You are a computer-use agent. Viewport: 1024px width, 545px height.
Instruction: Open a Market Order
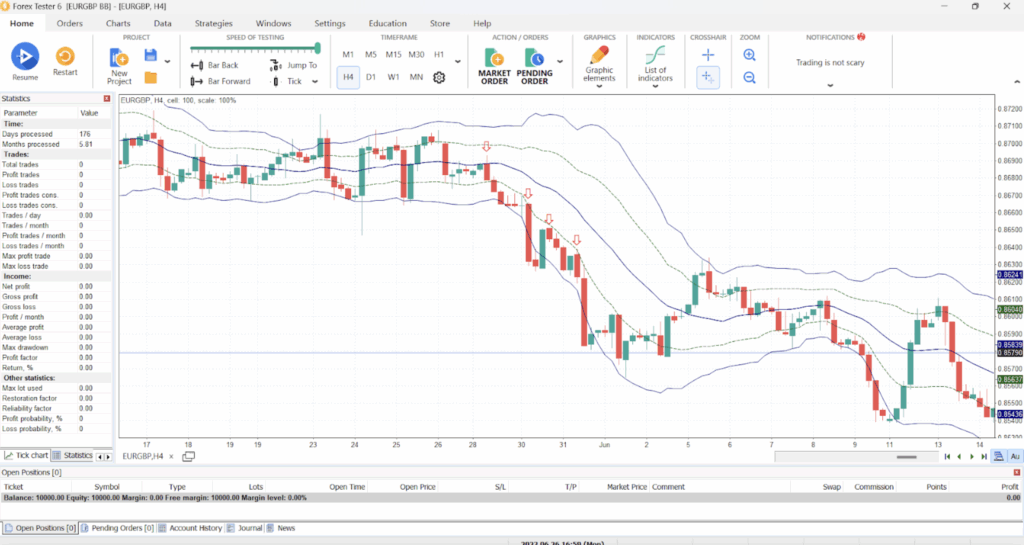(x=494, y=64)
